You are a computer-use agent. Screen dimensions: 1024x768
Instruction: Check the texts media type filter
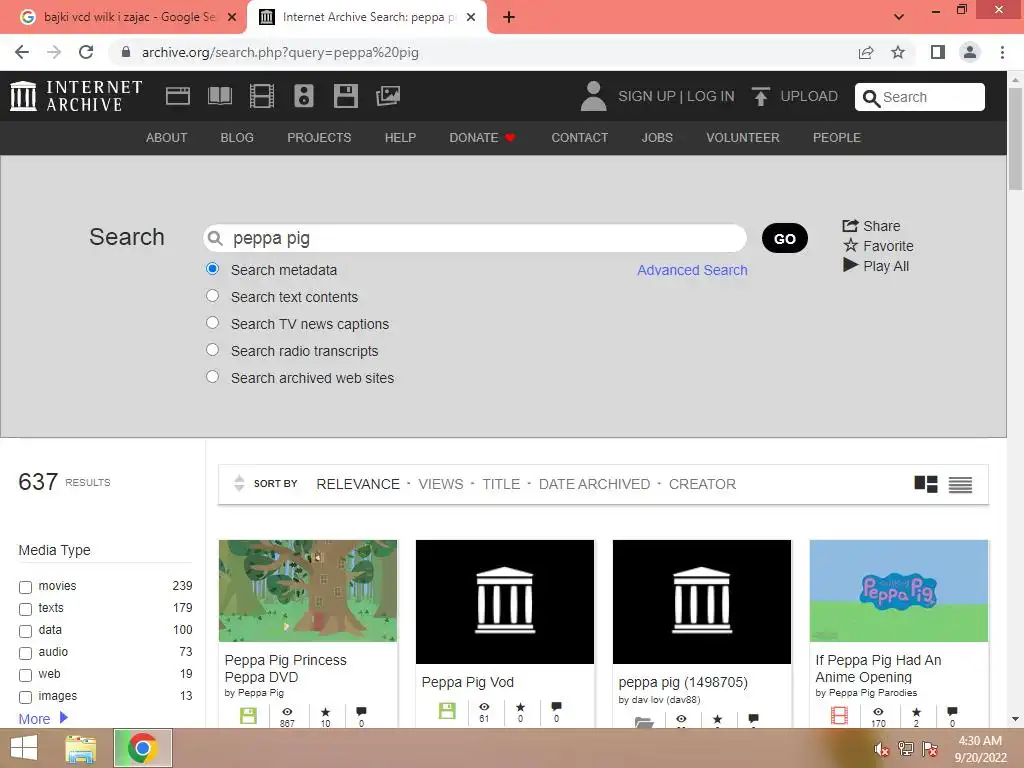click(25, 609)
